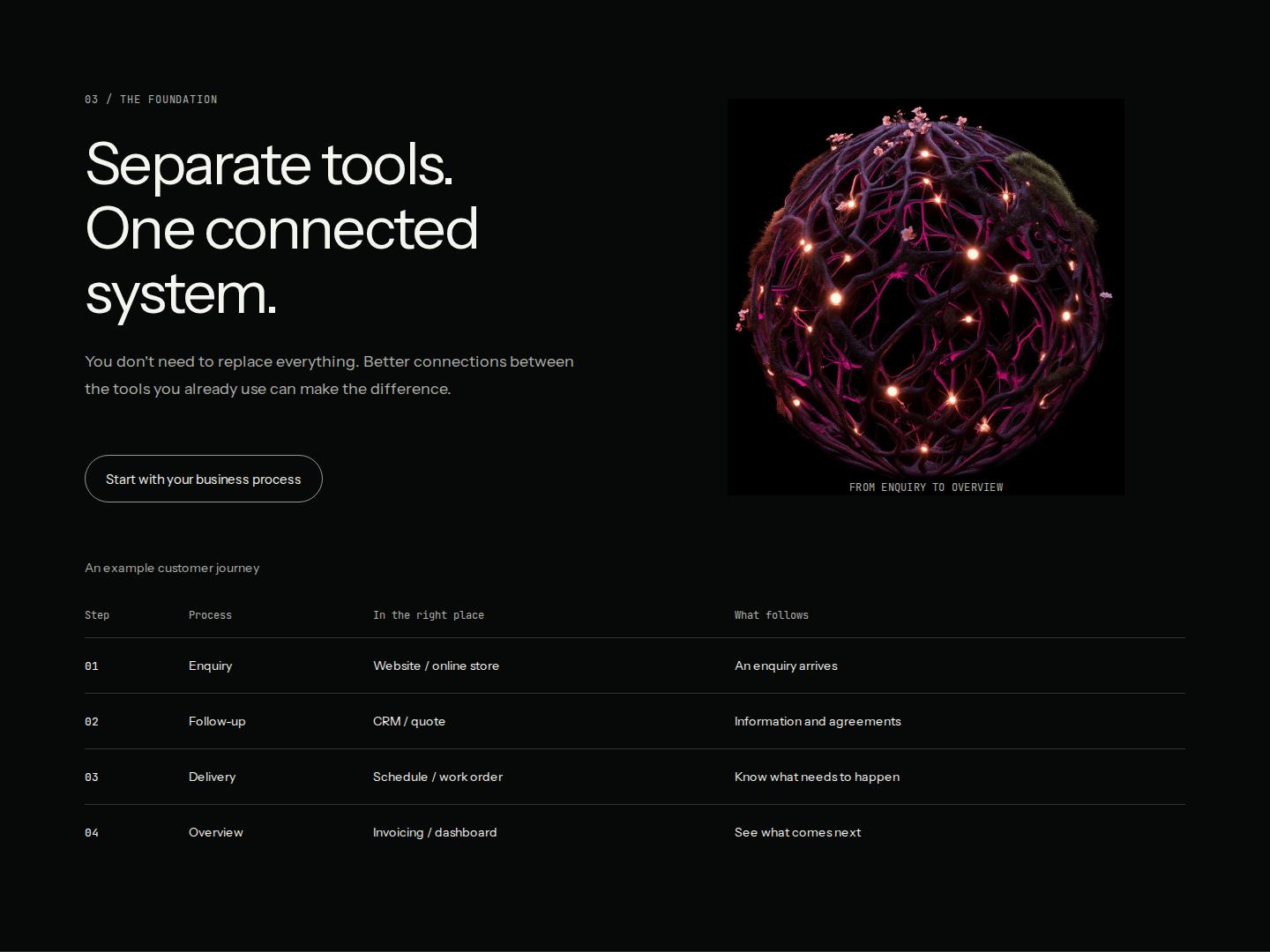Select the 'Information and agreements' cell
Image resolution: width=1270 pixels, height=952 pixels.
[x=818, y=721]
